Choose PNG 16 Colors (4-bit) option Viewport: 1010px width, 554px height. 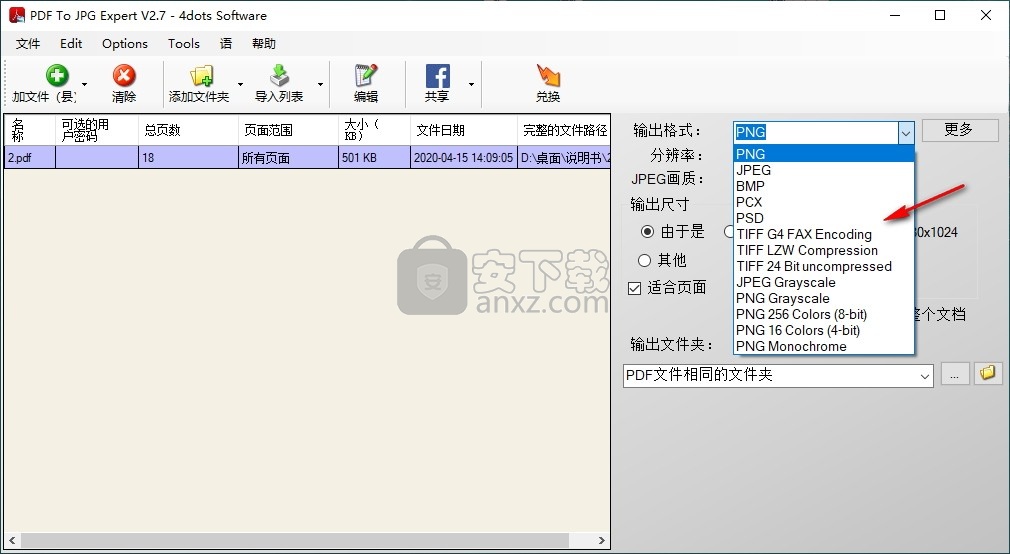pos(824,330)
